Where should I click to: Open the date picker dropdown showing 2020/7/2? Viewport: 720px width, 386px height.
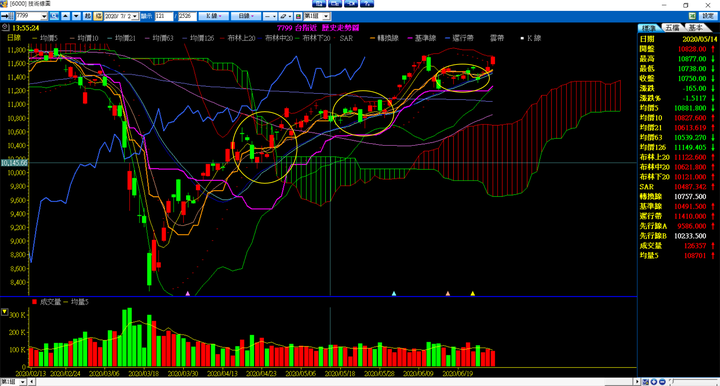[x=135, y=16]
